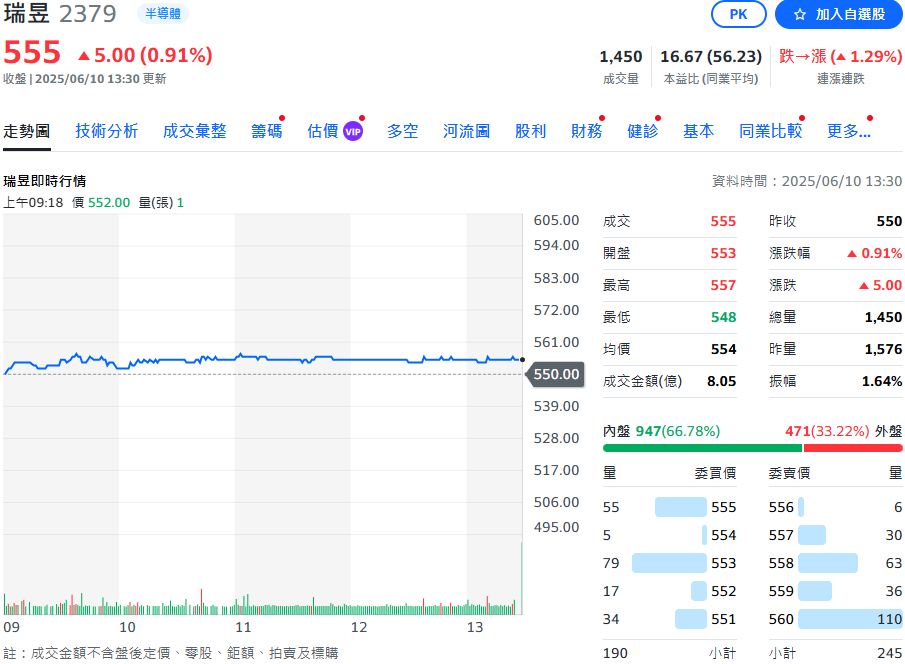
Task: Click the star icon in 加入自選股
Action: click(799, 14)
